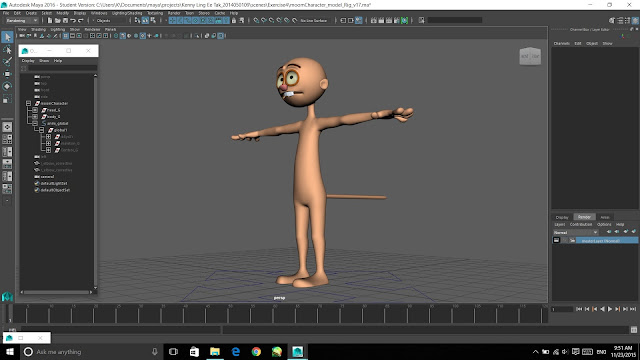Image resolution: width=640 pixels, height=360 pixels.
Task: Click Select camera icon in panel toolbar
Action: click(22, 36)
